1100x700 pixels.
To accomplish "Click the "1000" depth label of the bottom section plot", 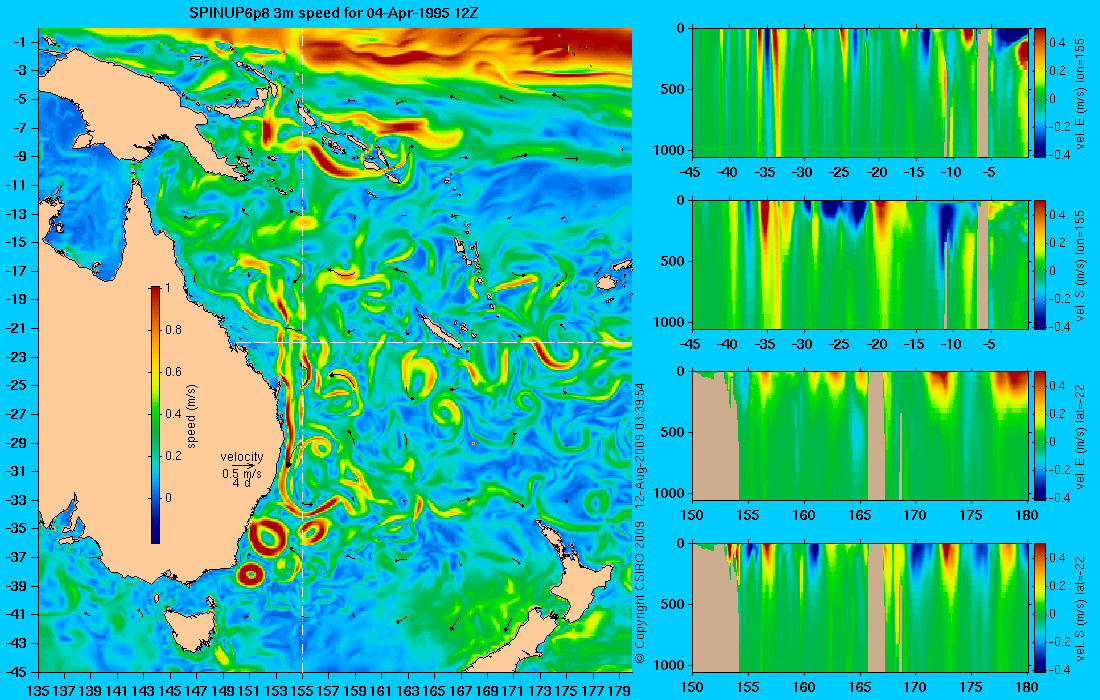I will point(670,665).
